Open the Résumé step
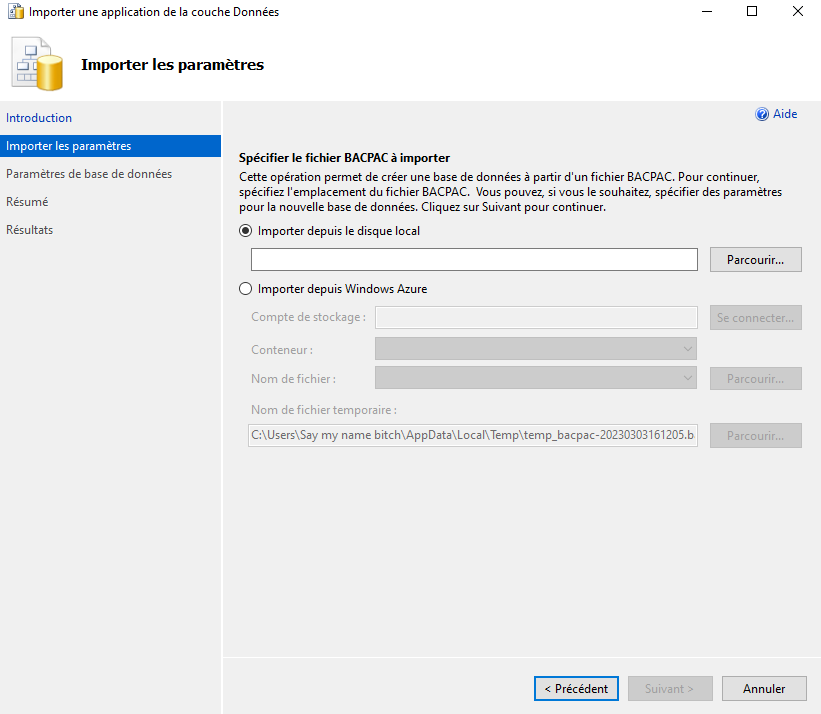The width and height of the screenshot is (821, 714). coord(27,202)
